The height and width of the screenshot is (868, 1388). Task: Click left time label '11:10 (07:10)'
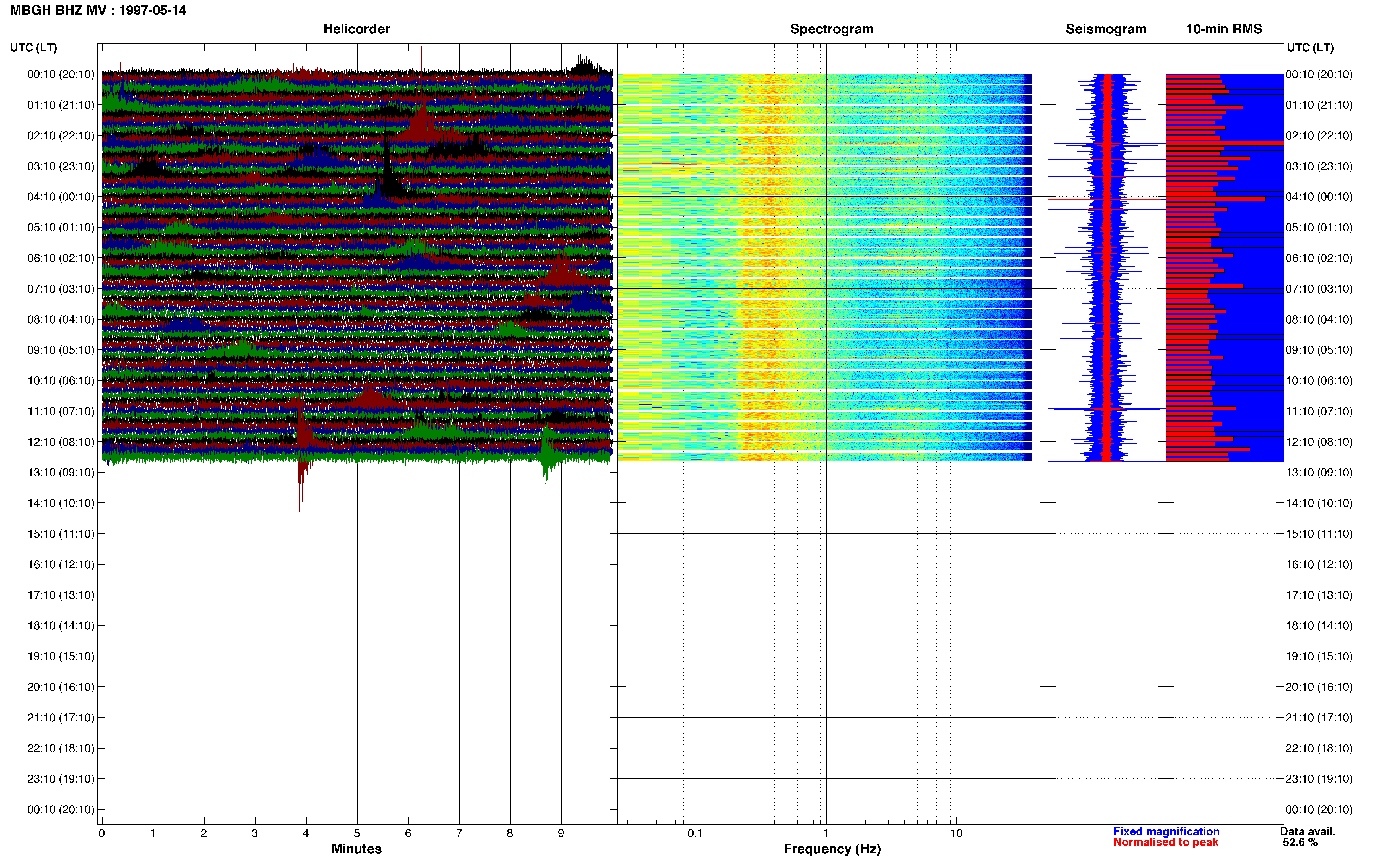coord(61,411)
